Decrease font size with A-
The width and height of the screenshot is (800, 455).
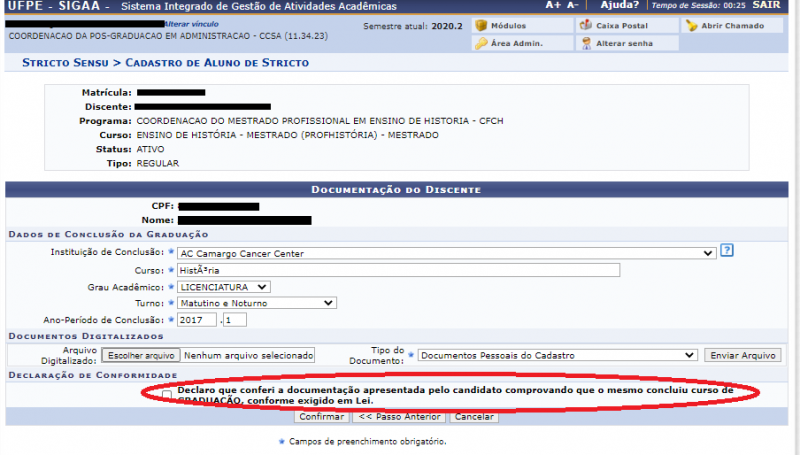coord(572,5)
